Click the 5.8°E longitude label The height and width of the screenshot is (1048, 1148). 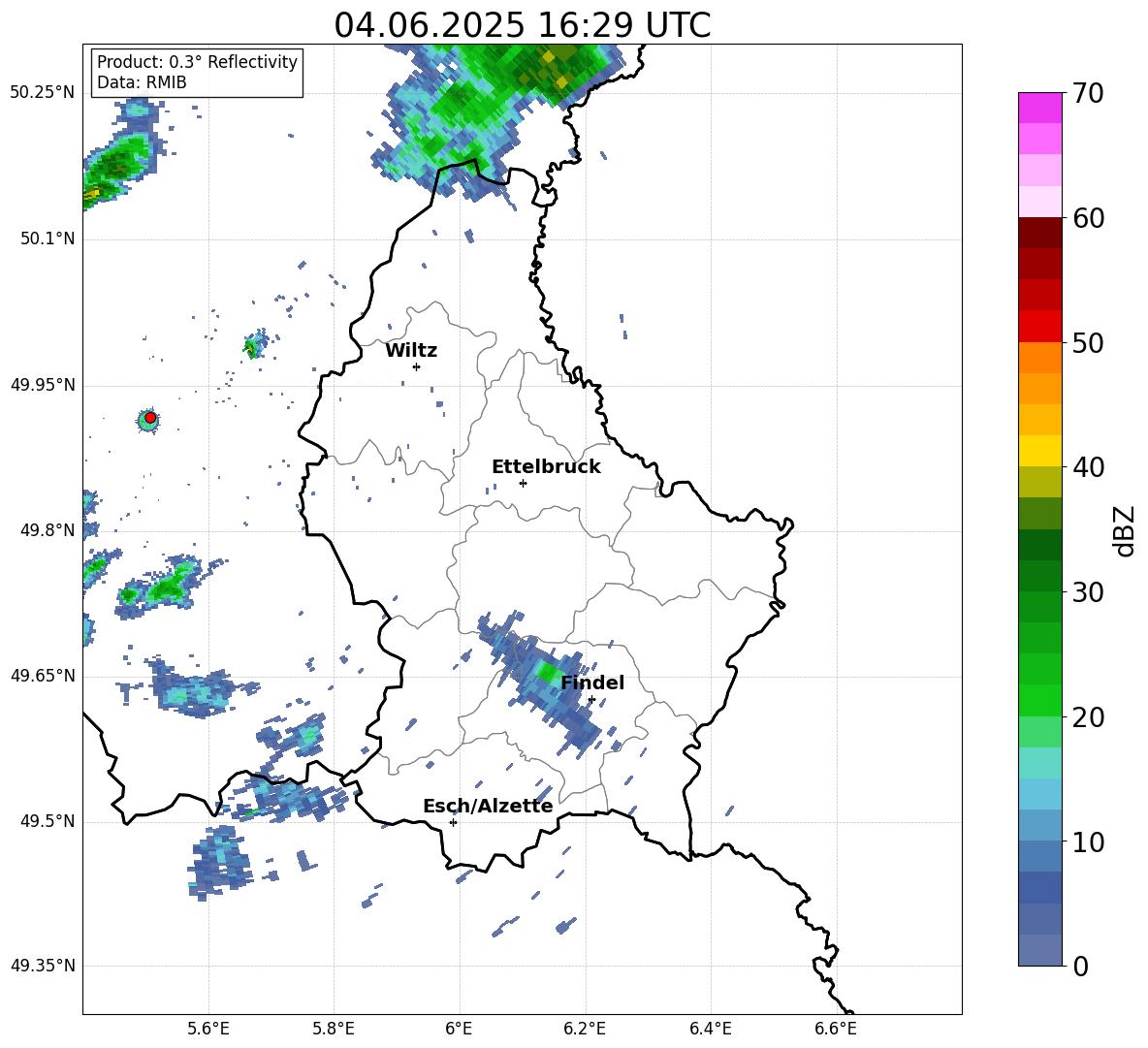coord(334,1029)
